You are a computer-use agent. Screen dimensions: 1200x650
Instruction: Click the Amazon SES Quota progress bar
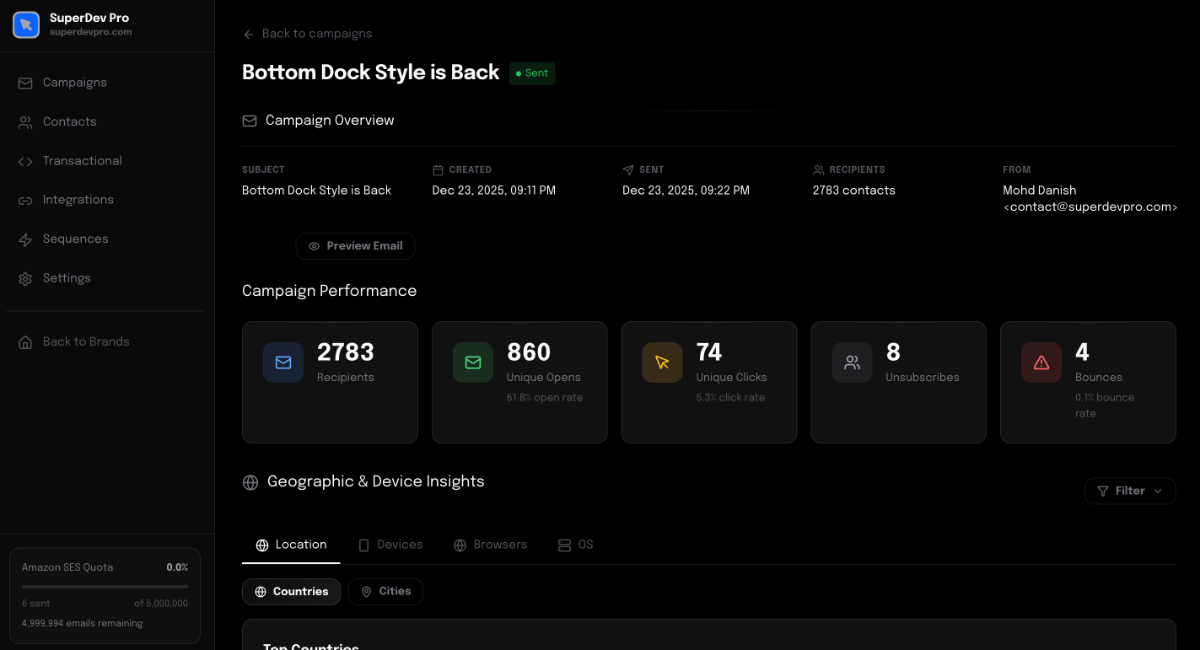[105, 586]
